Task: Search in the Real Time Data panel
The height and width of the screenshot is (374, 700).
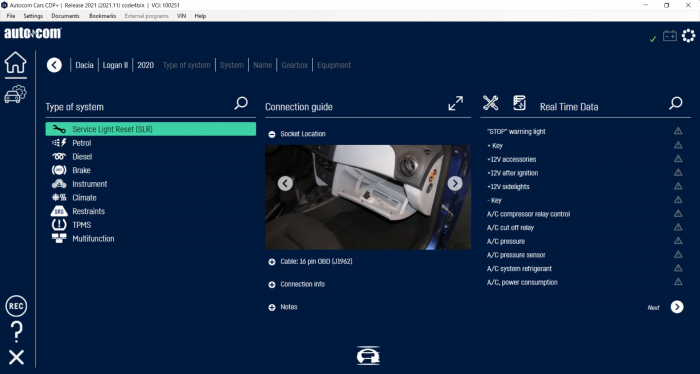Action: click(676, 104)
